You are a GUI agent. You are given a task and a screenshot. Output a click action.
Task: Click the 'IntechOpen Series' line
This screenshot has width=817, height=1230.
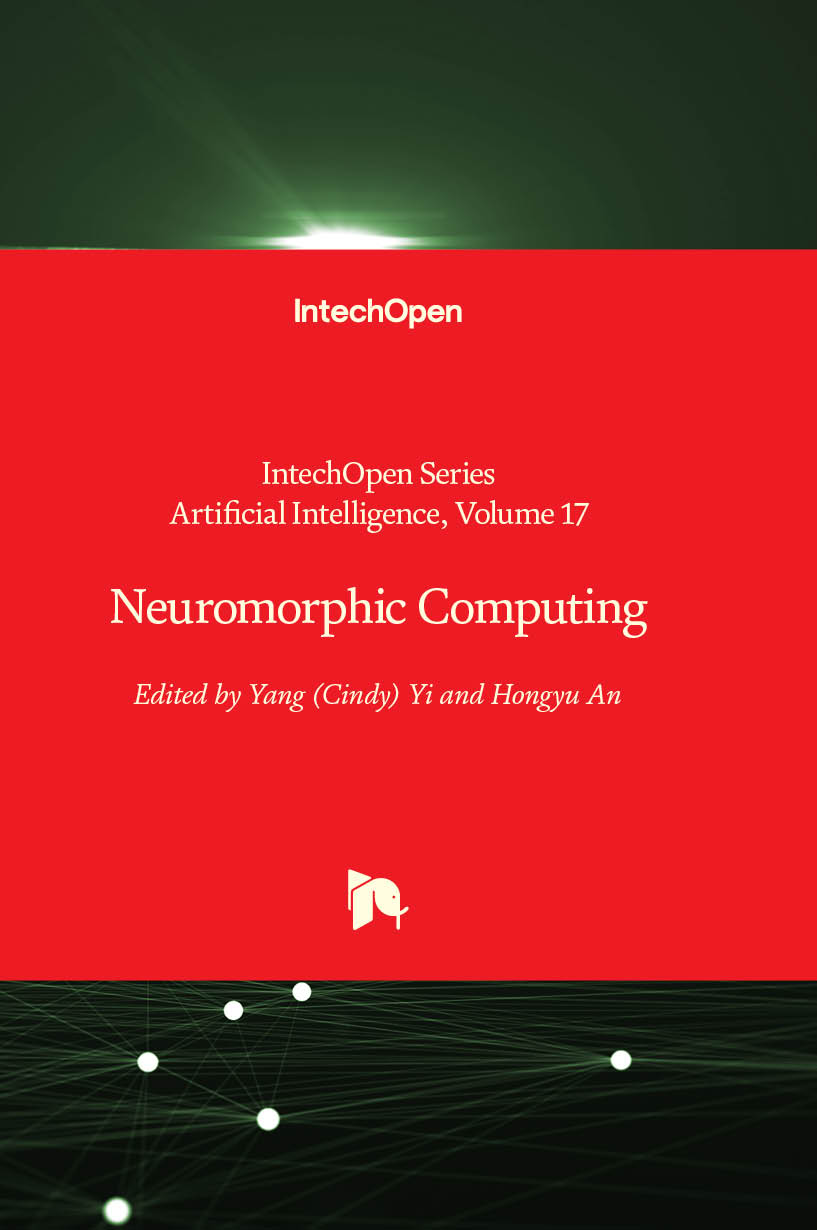click(x=378, y=472)
